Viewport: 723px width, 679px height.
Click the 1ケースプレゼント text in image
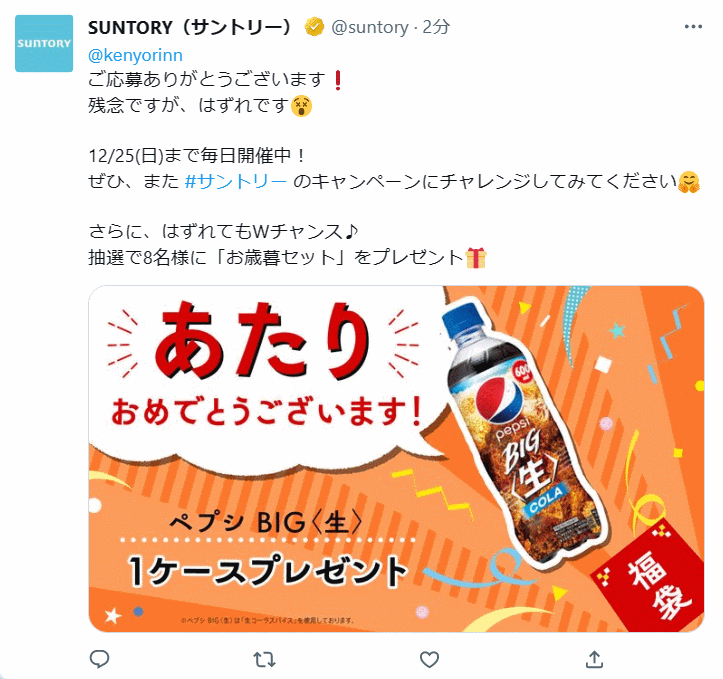tap(268, 571)
